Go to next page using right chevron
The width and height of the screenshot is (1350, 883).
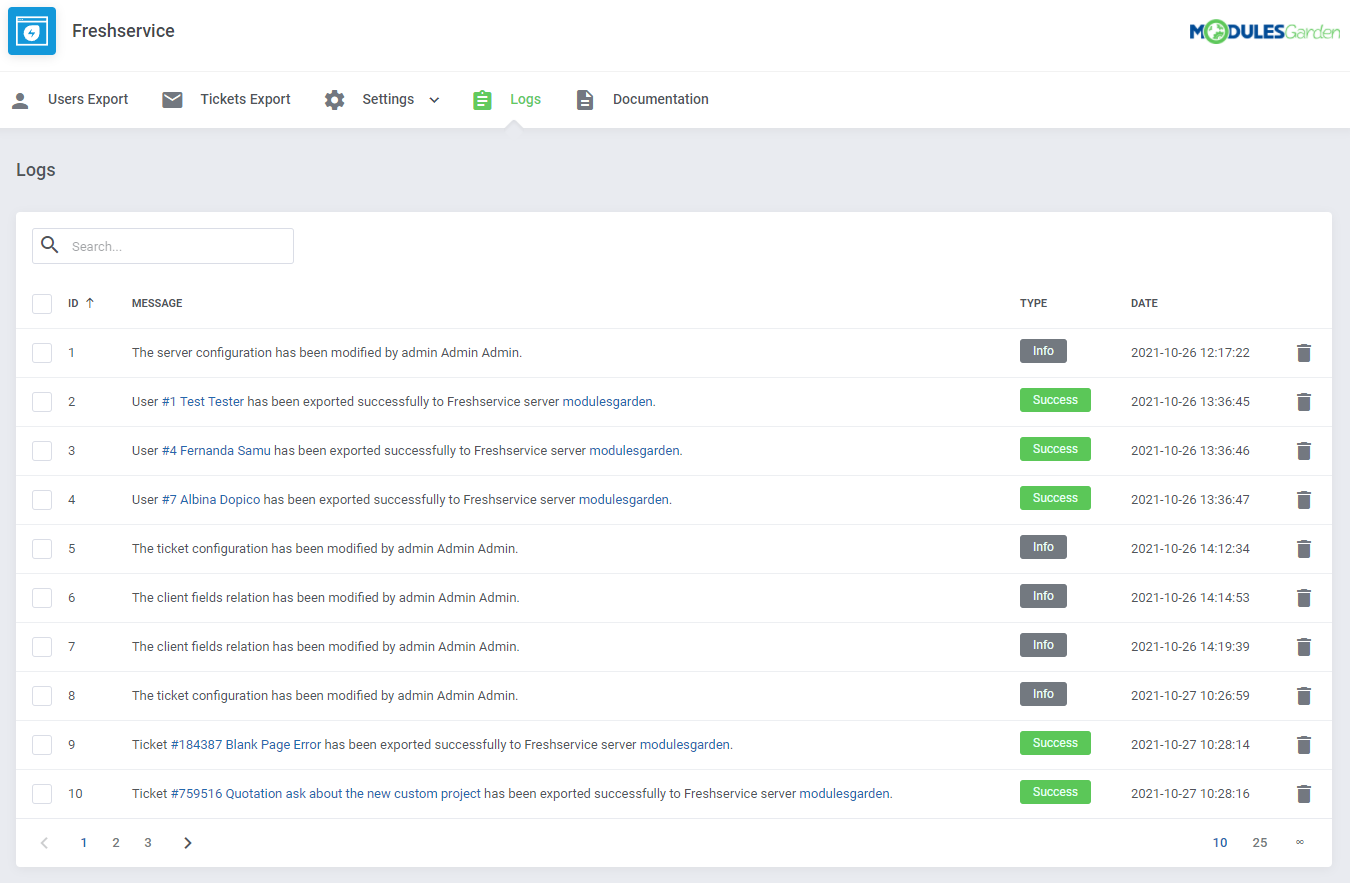point(188,843)
